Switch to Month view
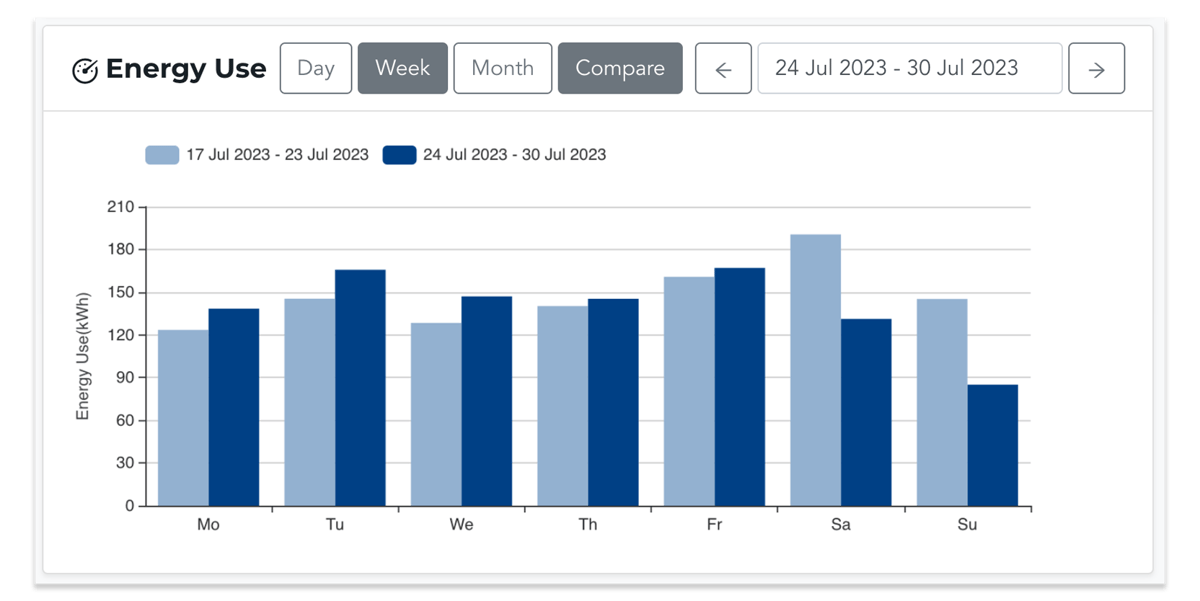The height and width of the screenshot is (601, 1200). [503, 68]
